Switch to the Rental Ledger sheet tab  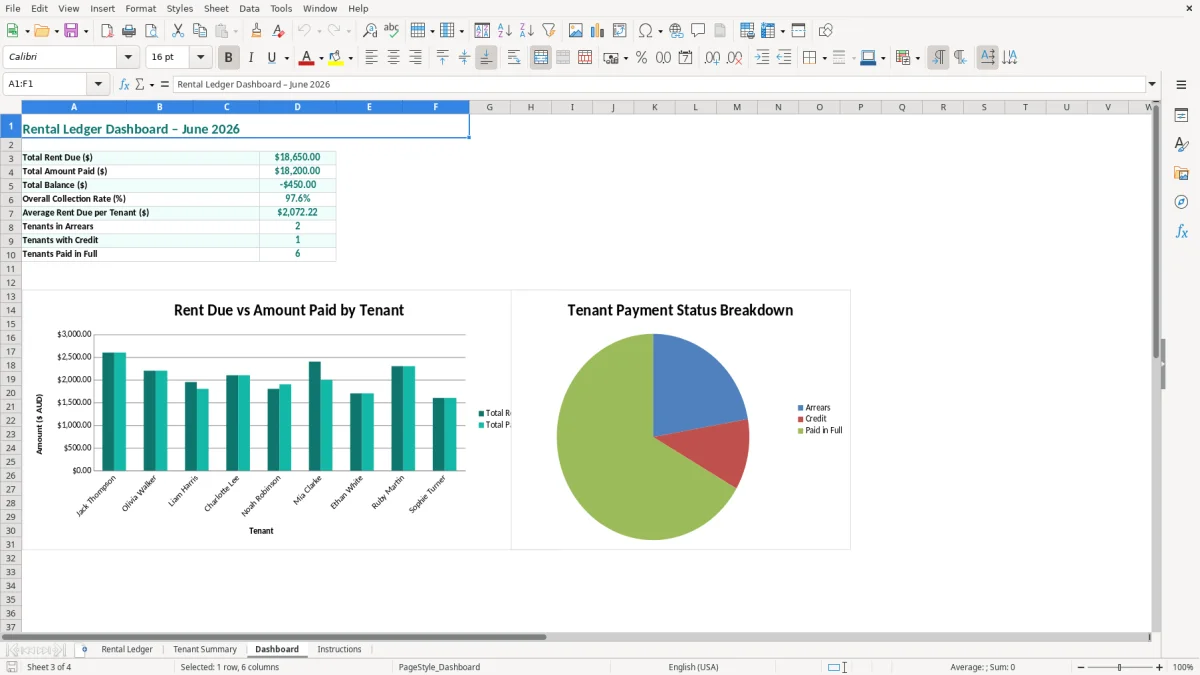coord(127,649)
